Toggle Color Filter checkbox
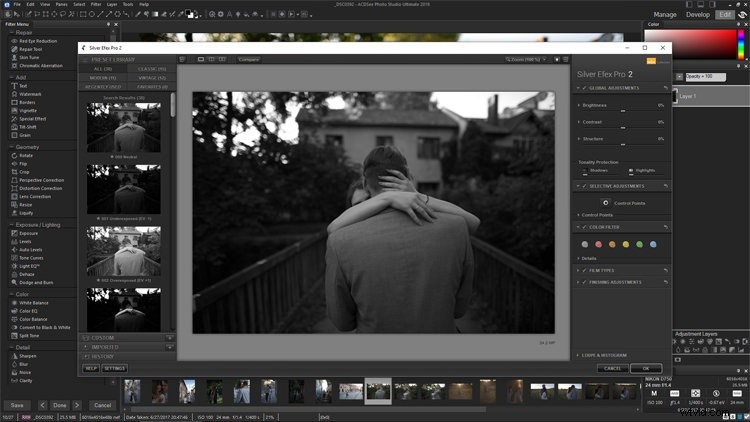Viewport: 750px width, 422px height. 585,227
